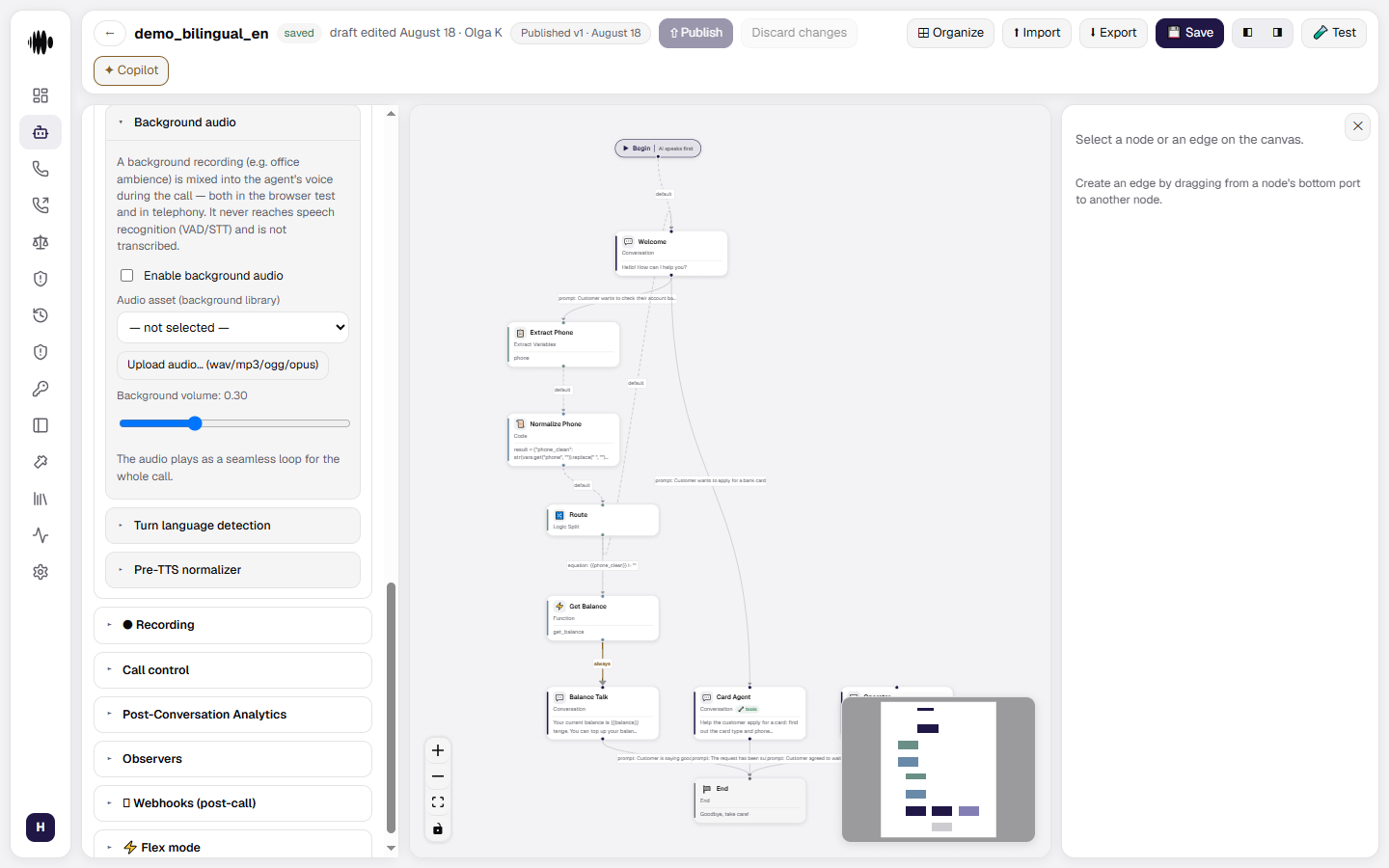This screenshot has width=1389, height=868.
Task: Expand the Flex mode section
Action: [232, 845]
